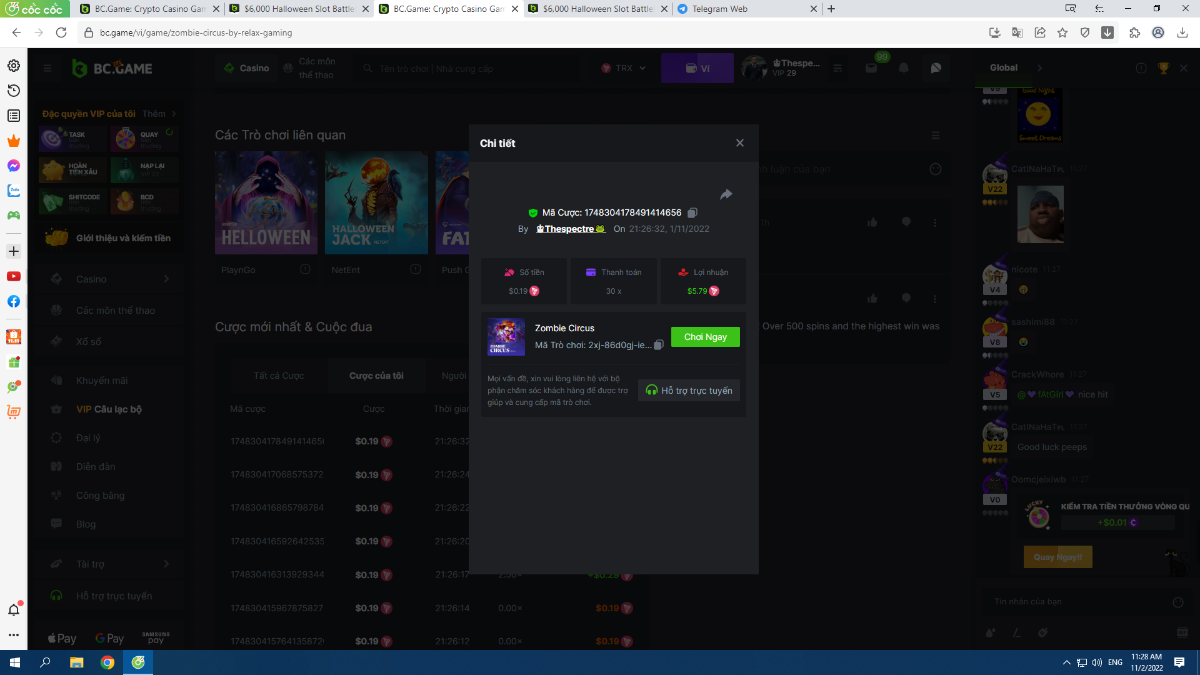
Task: Bookmark this page with the star icon
Action: (x=1062, y=32)
